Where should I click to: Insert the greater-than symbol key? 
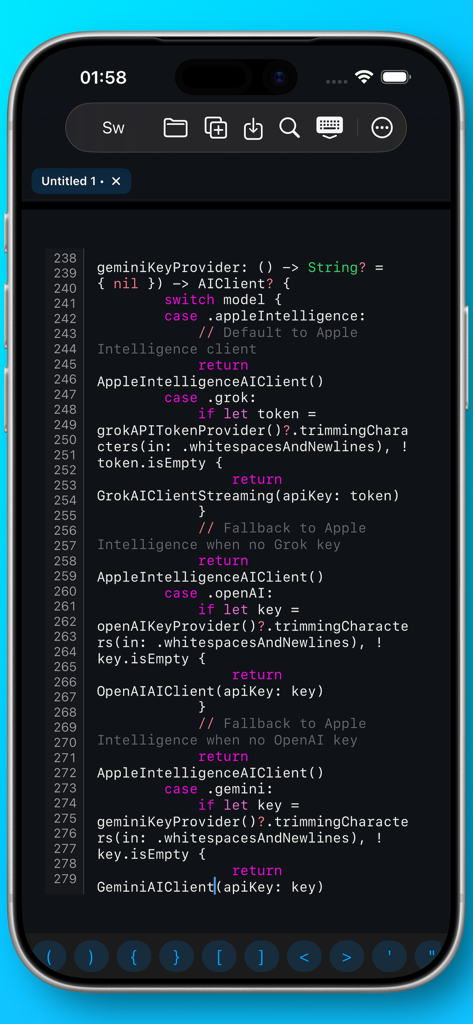pos(347,957)
